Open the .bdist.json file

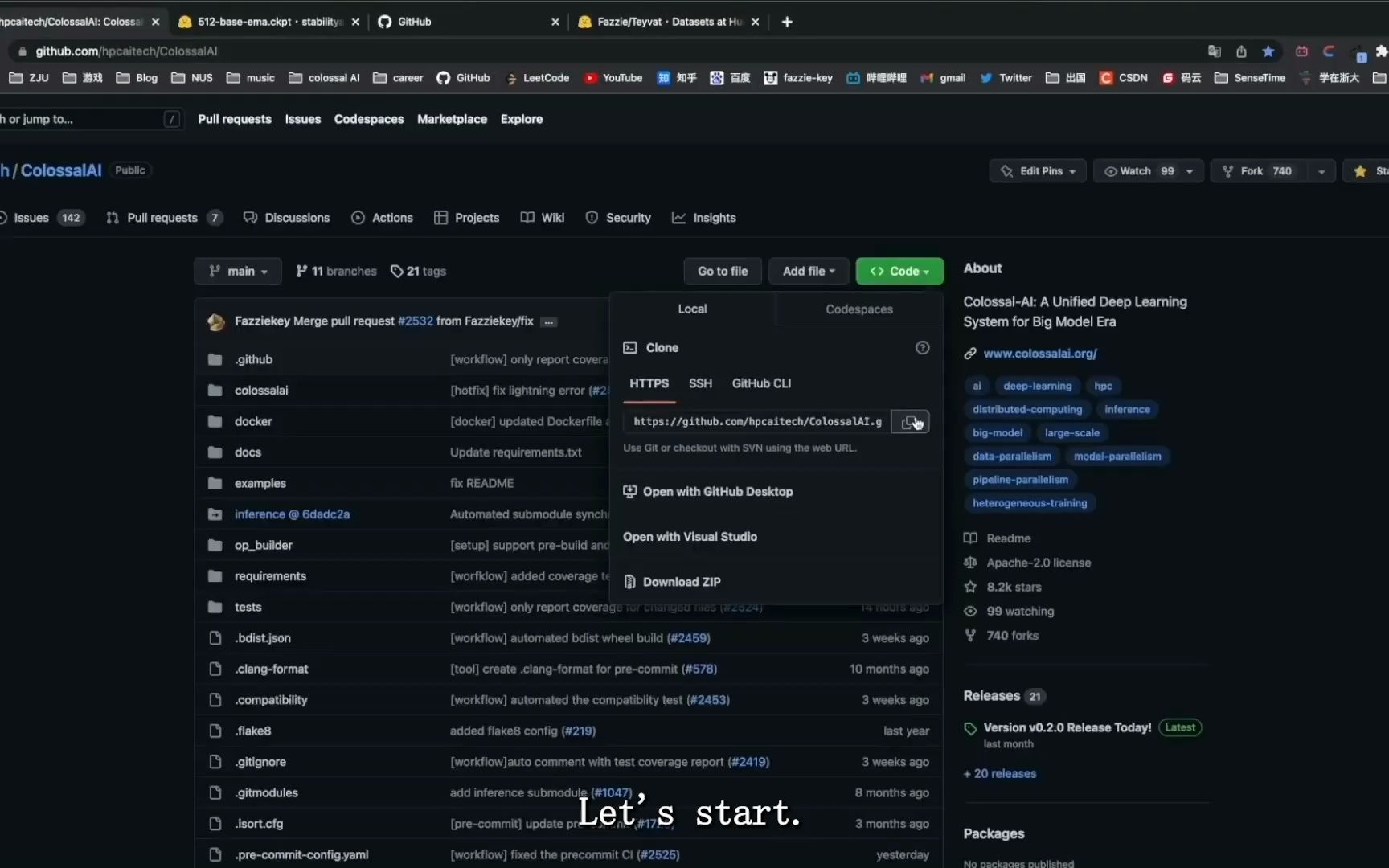point(263,638)
